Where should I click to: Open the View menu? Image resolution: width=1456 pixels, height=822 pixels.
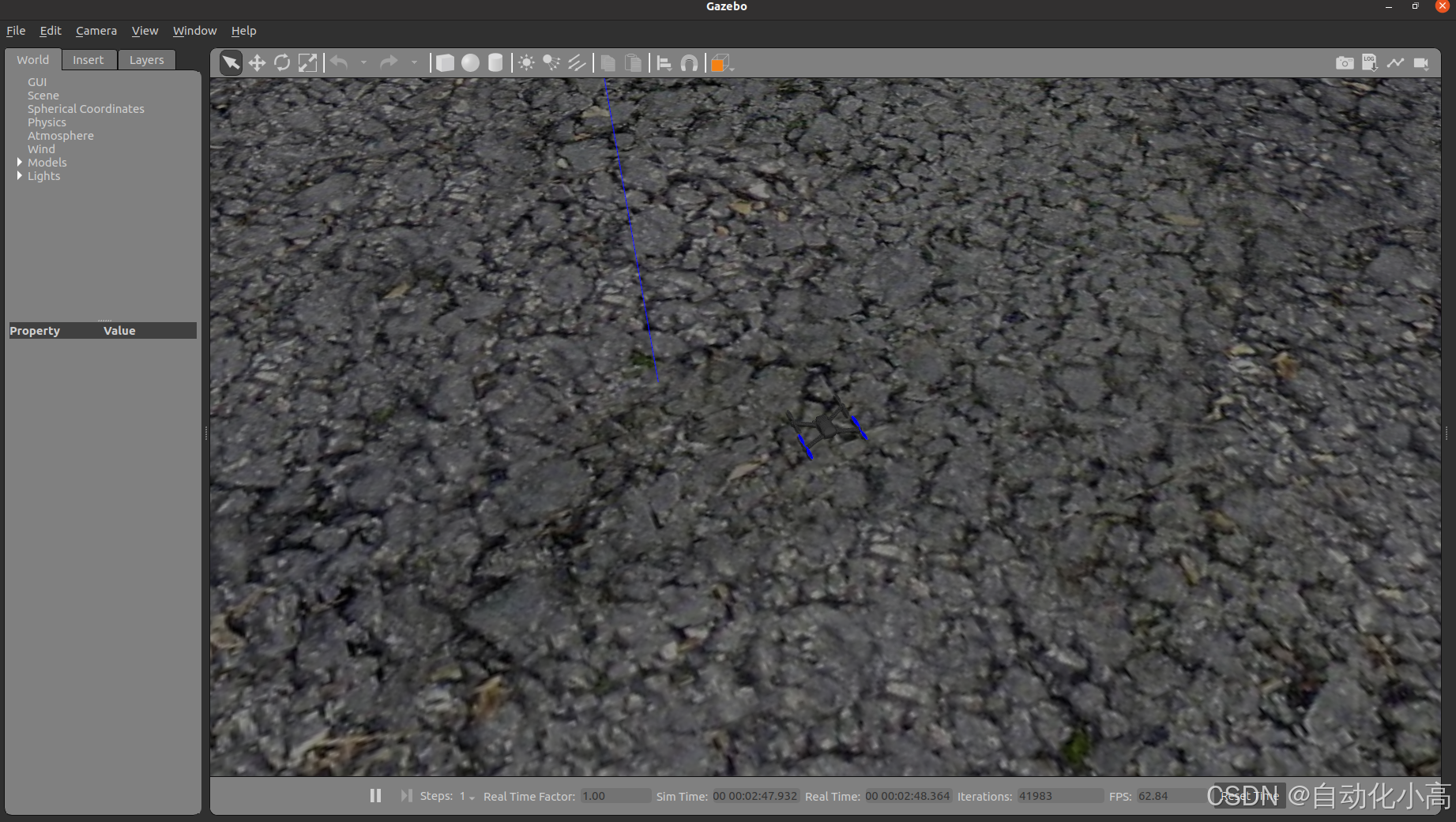145,31
